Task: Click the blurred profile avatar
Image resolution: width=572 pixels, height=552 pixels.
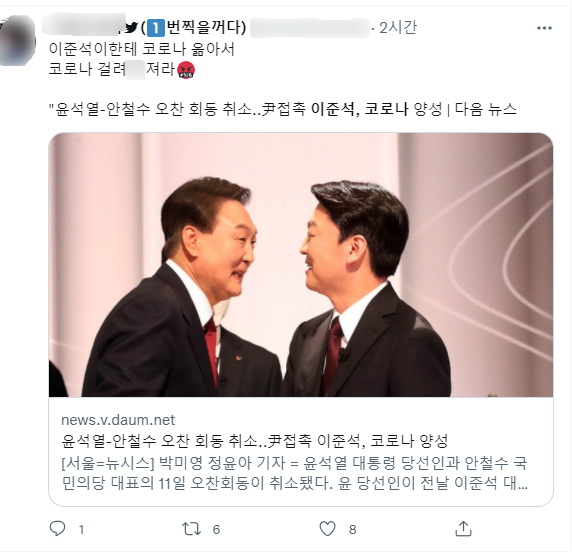Action: (x=18, y=40)
